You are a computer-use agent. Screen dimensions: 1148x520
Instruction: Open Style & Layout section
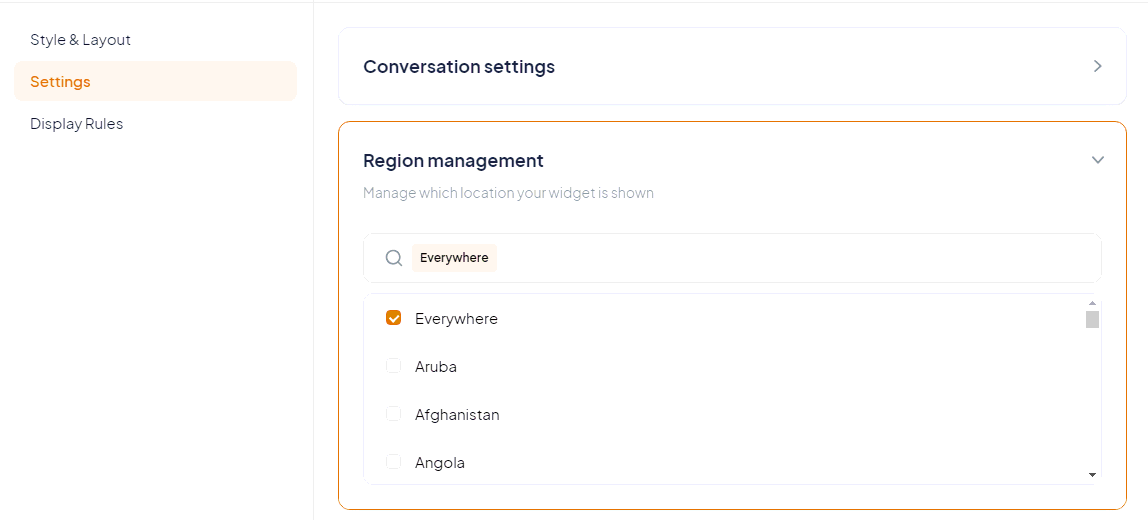pyautogui.click(x=80, y=40)
